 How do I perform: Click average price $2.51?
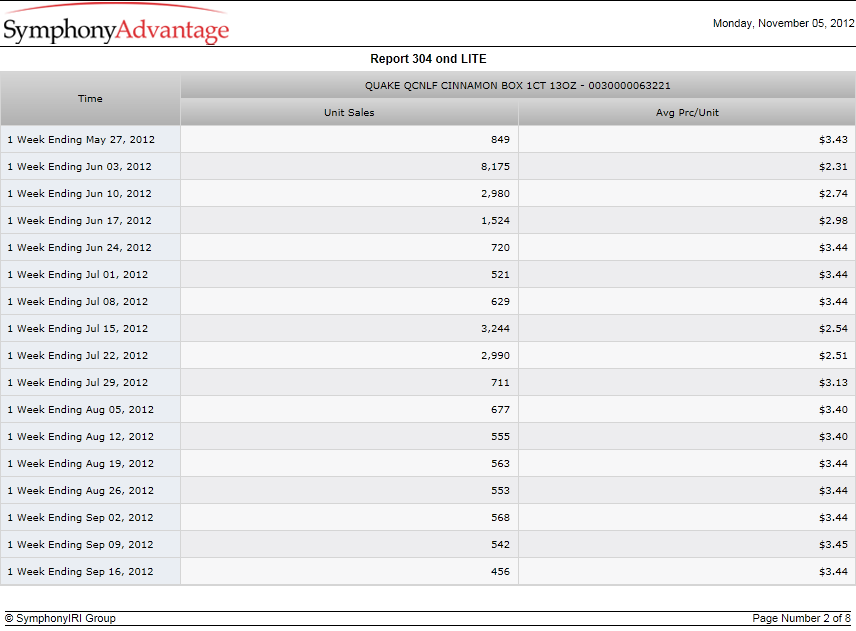pos(833,355)
